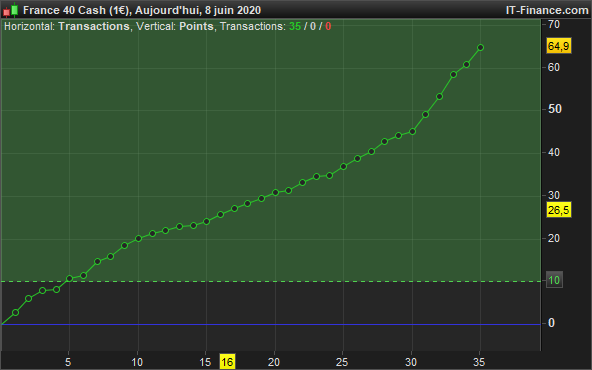Select the first data point at transaction 1
Screen dimensions: 592x370
click(x=15, y=312)
